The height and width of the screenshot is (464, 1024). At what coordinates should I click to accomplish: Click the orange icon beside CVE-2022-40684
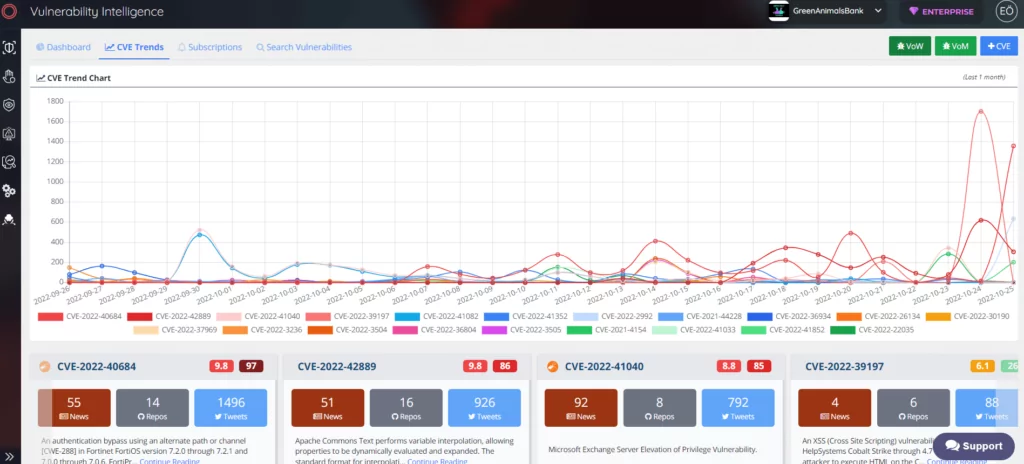pyautogui.click(x=45, y=367)
